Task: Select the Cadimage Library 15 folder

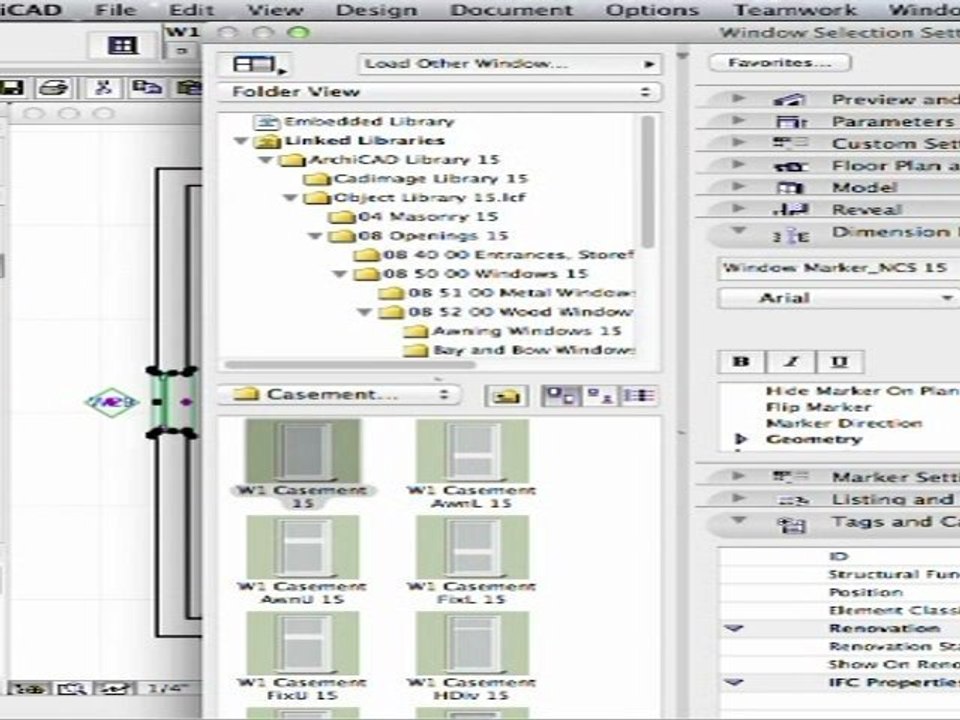Action: [416, 179]
